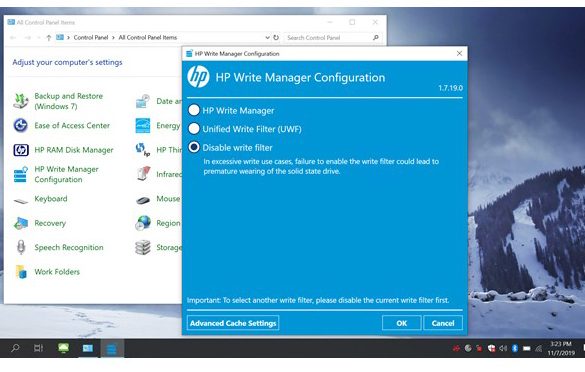Viewport: 585px width, 372px height.
Task: Open the Recovery icon in Control Panel
Action: click(21, 223)
